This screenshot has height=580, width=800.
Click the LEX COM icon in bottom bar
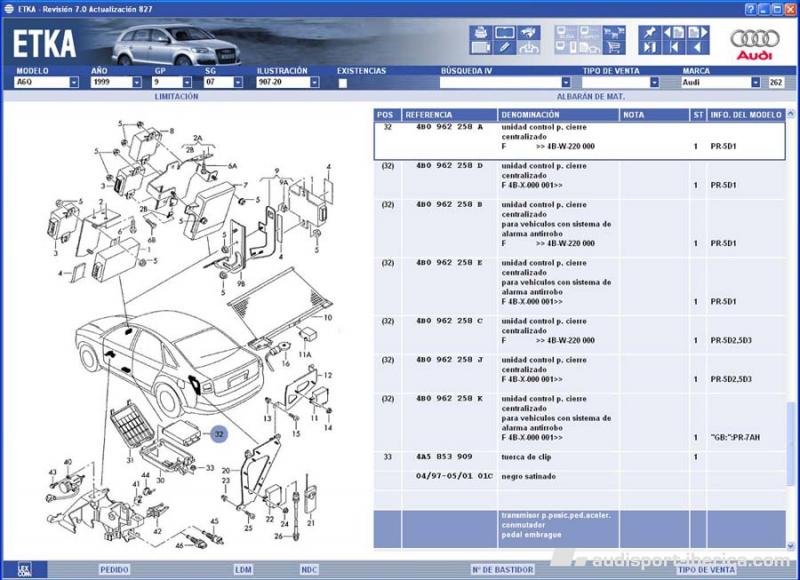click(x=24, y=569)
